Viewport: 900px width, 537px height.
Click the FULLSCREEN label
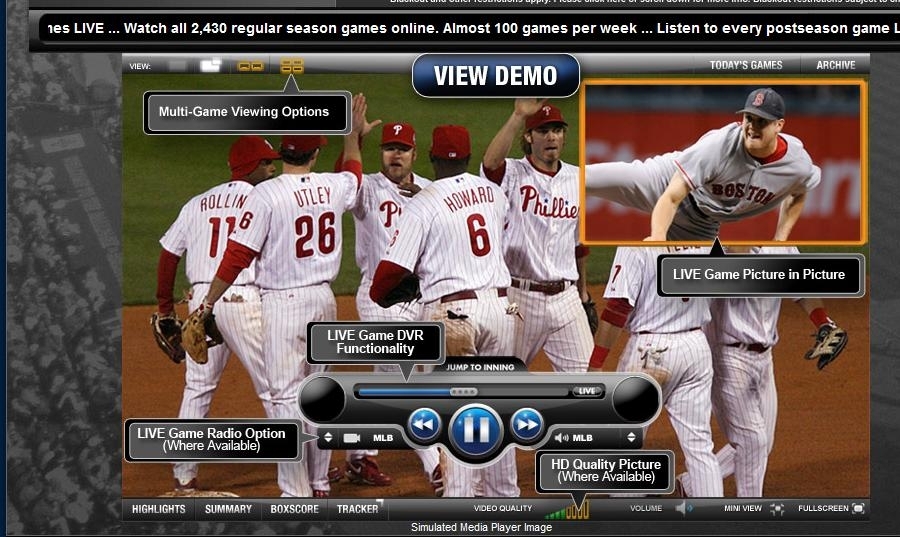point(823,508)
